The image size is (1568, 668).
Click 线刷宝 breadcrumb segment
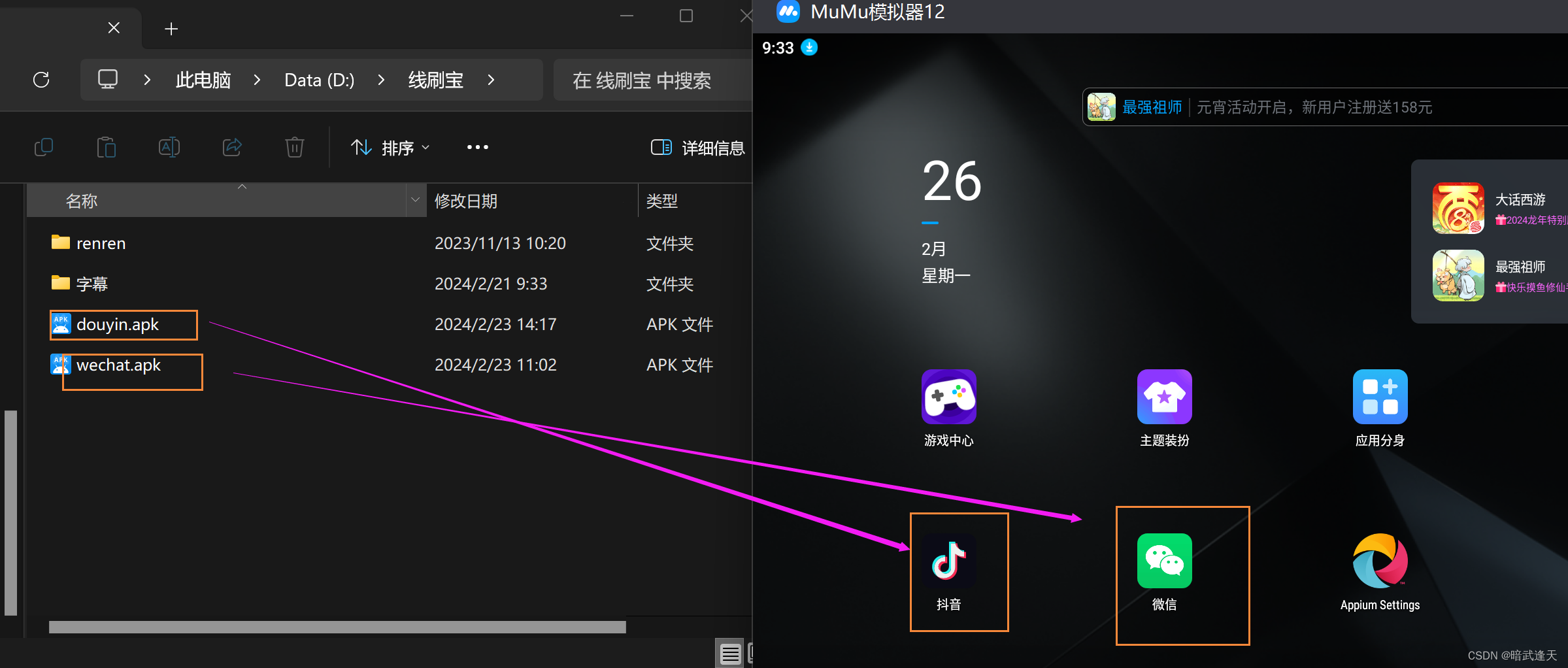pyautogui.click(x=436, y=80)
